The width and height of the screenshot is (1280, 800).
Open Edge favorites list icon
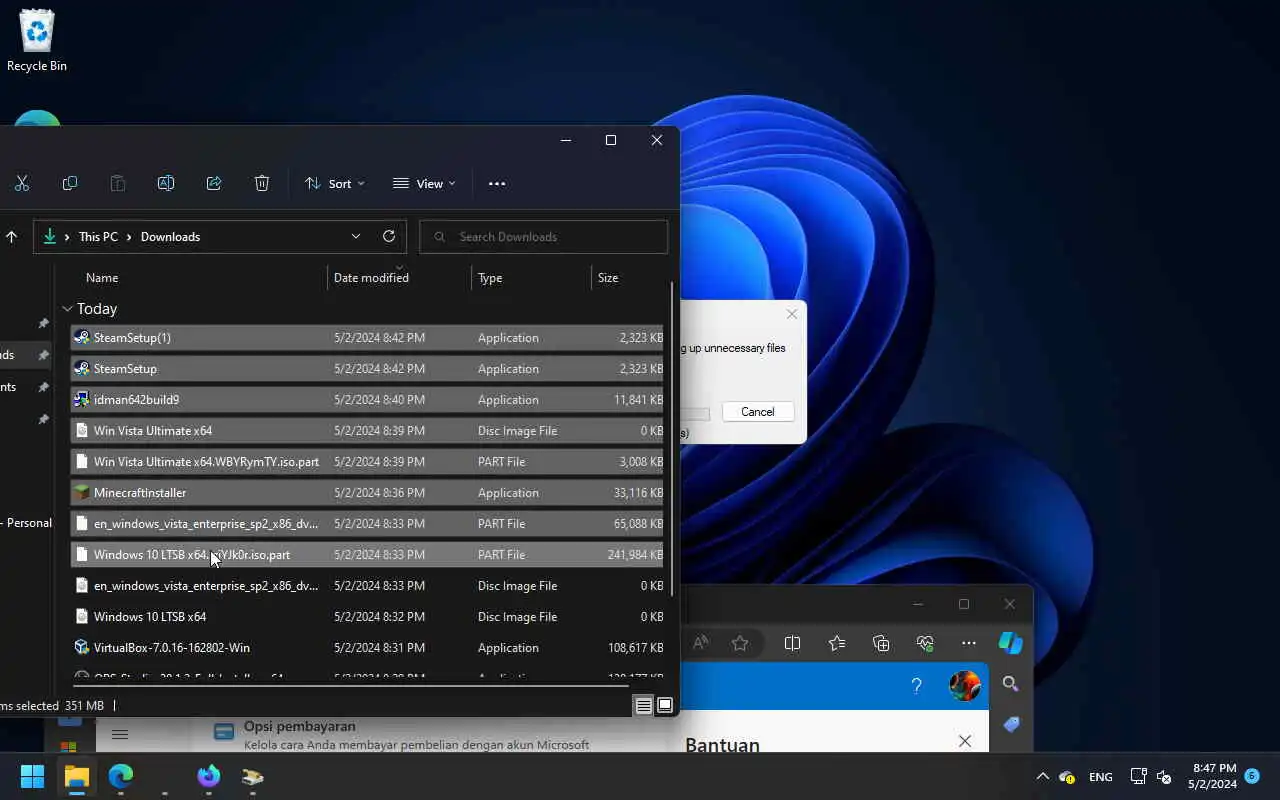[x=837, y=643]
